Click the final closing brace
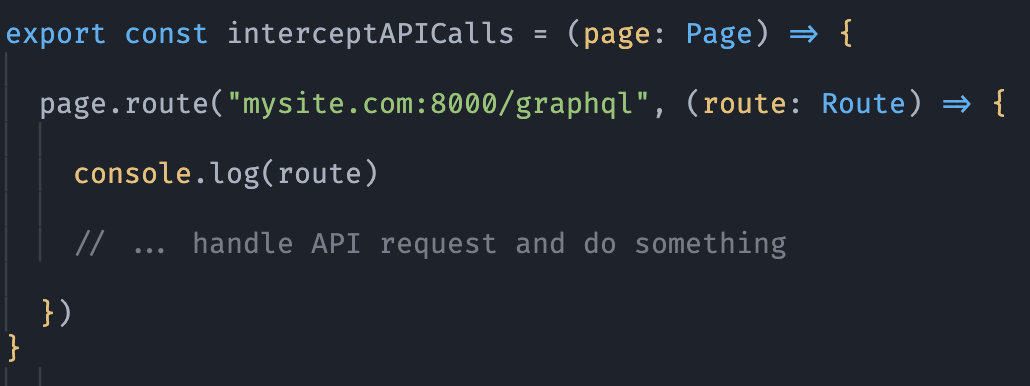This screenshot has height=386, width=1030. 13,347
